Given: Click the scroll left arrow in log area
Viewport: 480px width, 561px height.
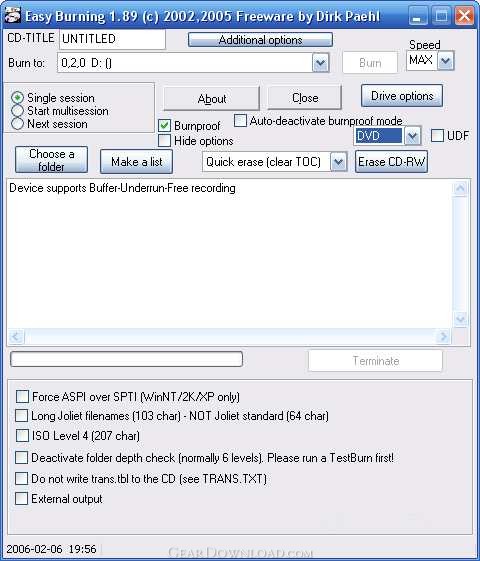Looking at the screenshot, I should click(16, 336).
